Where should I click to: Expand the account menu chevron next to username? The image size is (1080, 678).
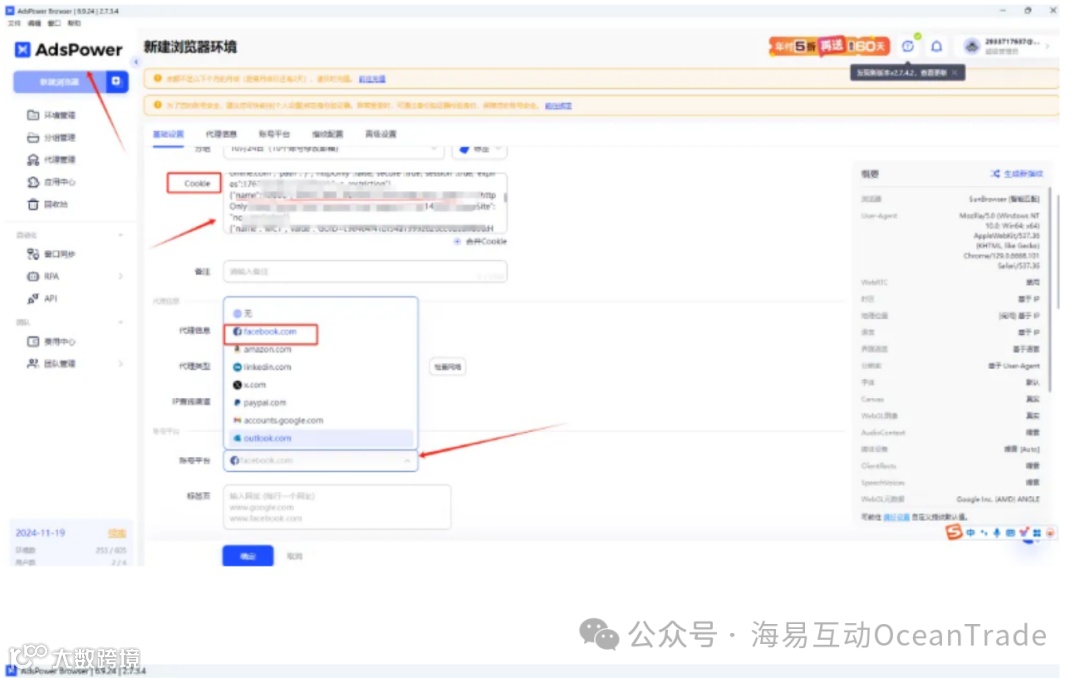pyautogui.click(x=1048, y=46)
